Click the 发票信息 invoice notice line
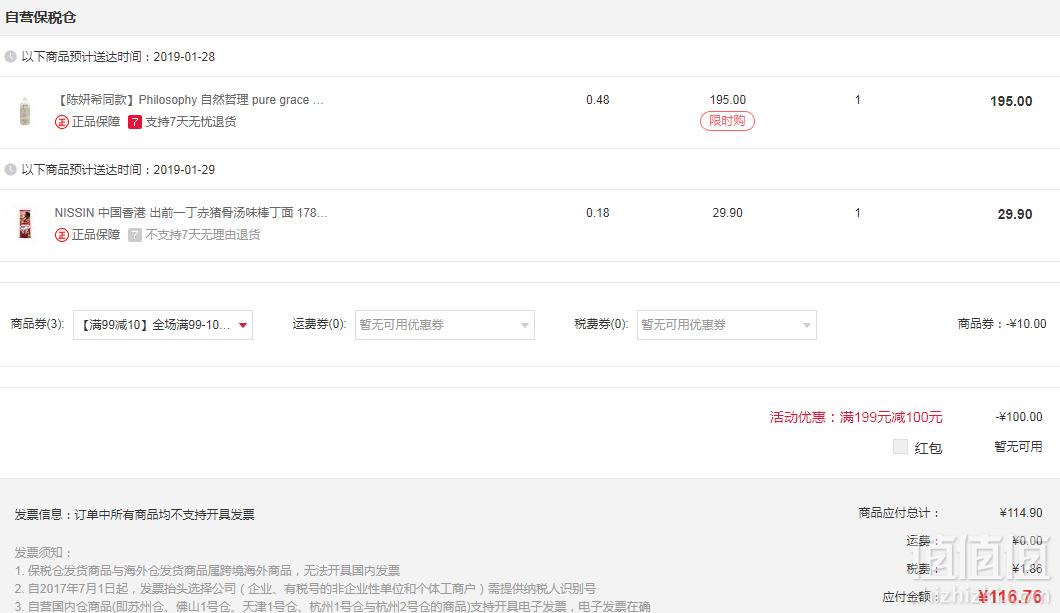This screenshot has height=613, width=1060. (x=135, y=515)
